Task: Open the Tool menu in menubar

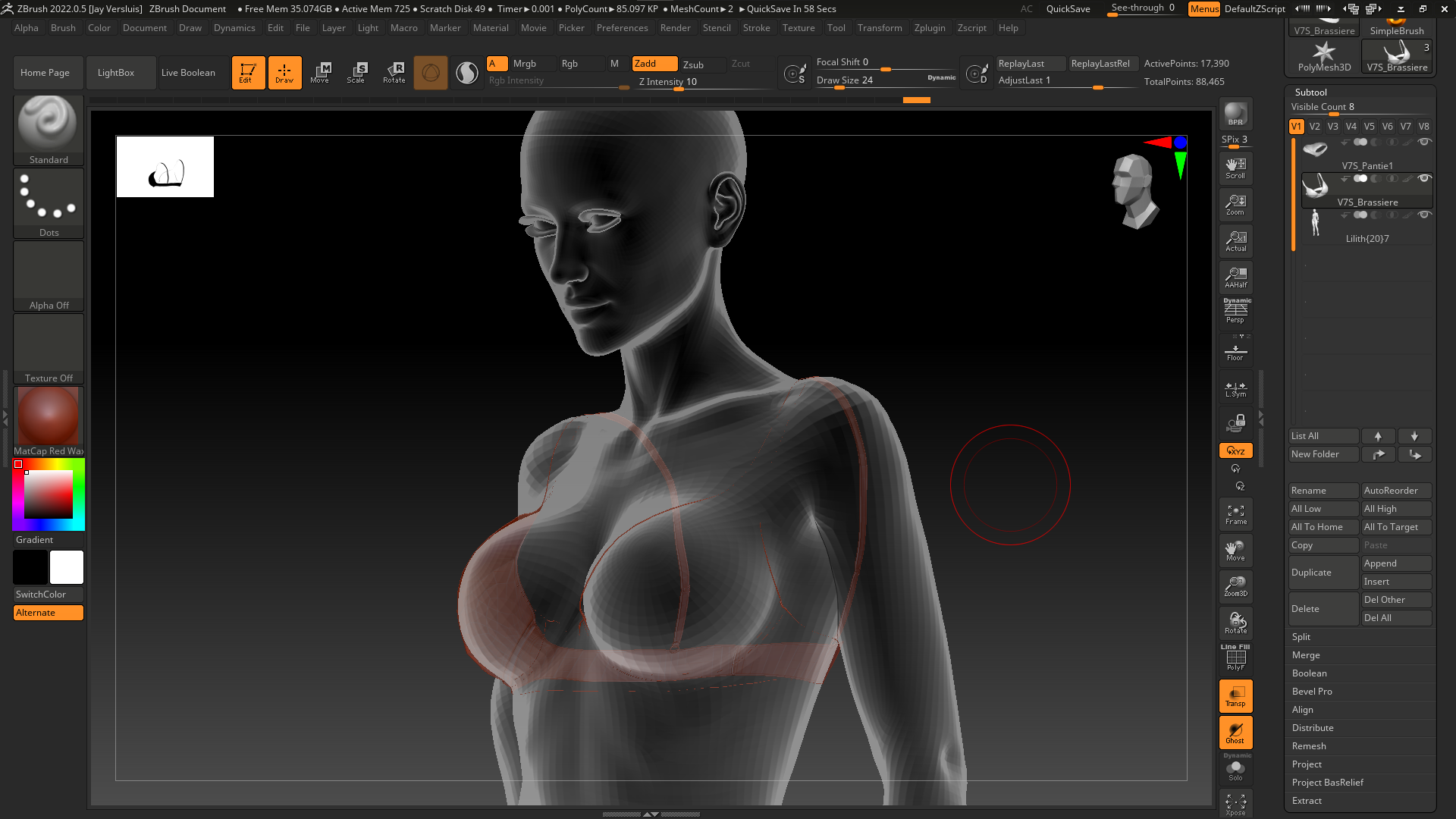Action: coord(836,27)
